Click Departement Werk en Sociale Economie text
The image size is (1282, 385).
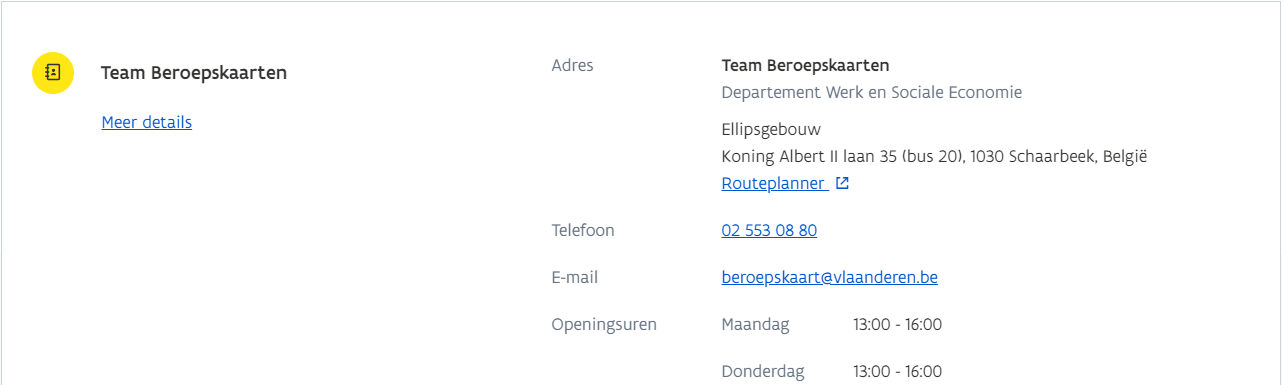(x=871, y=93)
